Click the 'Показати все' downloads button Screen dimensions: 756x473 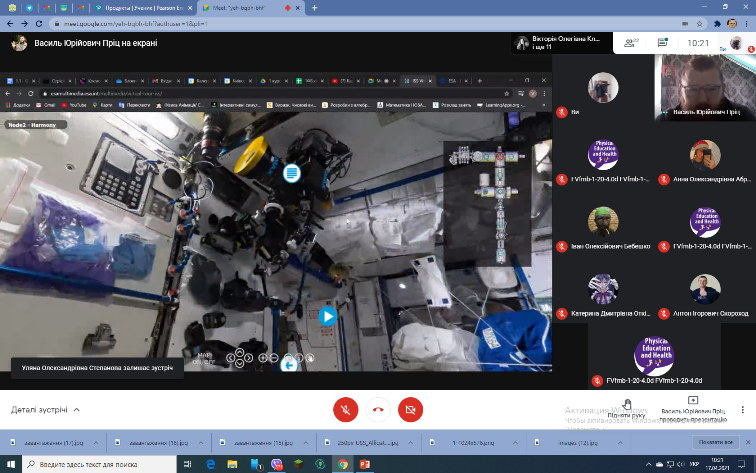pos(714,442)
